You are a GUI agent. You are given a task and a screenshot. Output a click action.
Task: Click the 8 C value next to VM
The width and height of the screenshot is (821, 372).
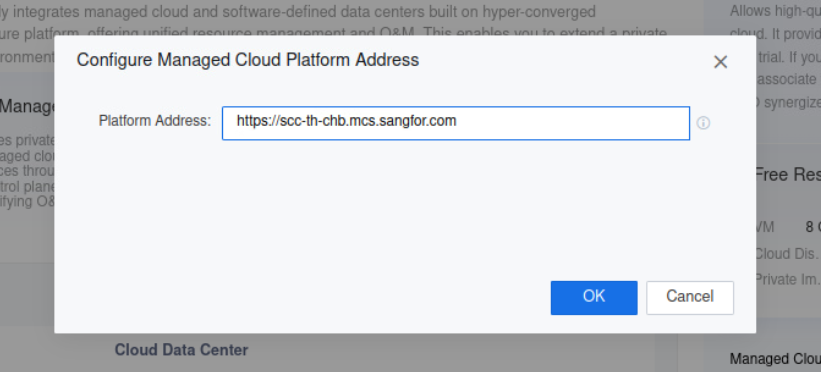click(x=813, y=227)
